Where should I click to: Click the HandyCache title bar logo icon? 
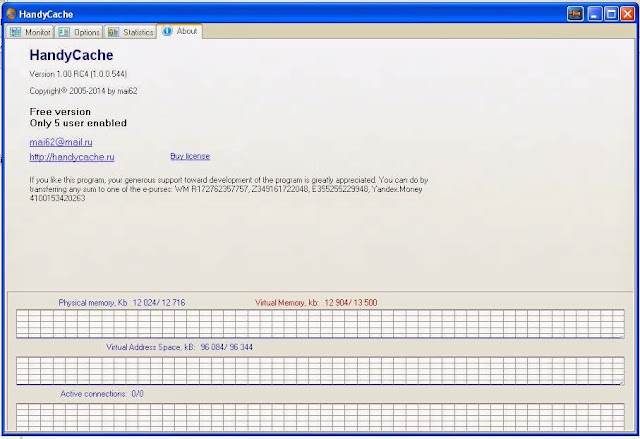tap(11, 14)
